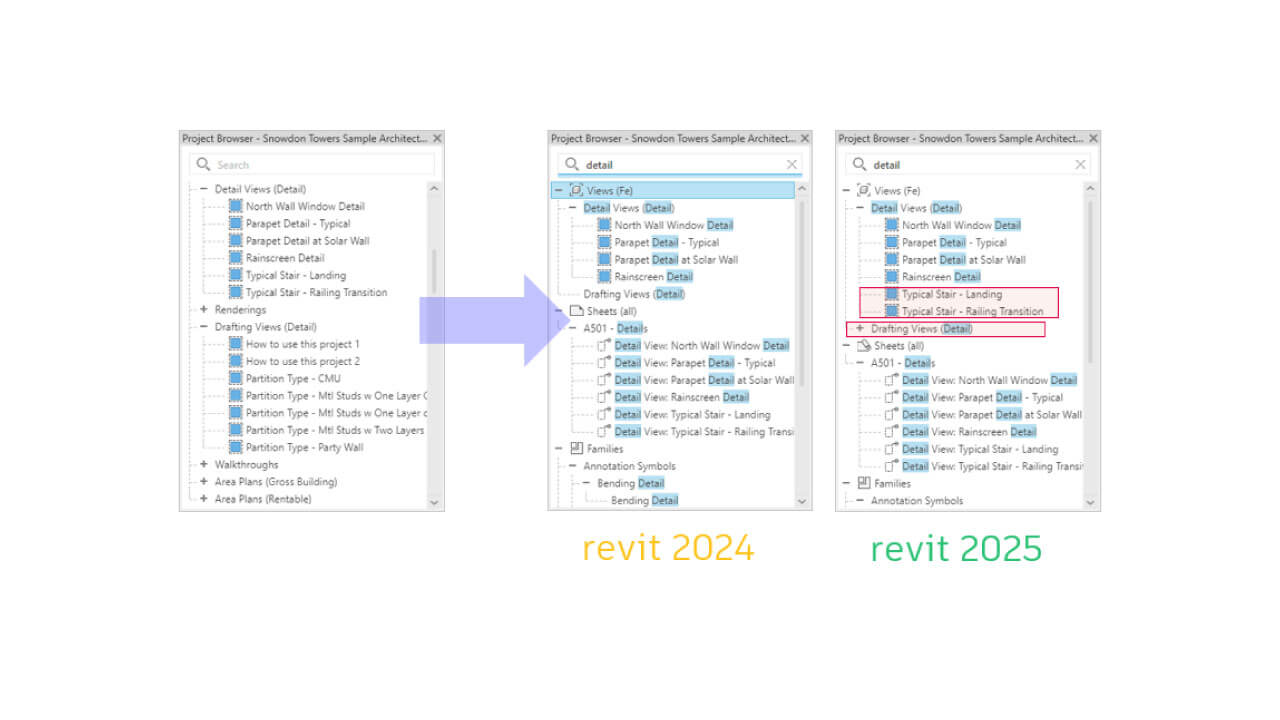Click the Parapet Detail - Typical view icon in left panel
Viewport: 1280px width, 720px height.
[235, 223]
